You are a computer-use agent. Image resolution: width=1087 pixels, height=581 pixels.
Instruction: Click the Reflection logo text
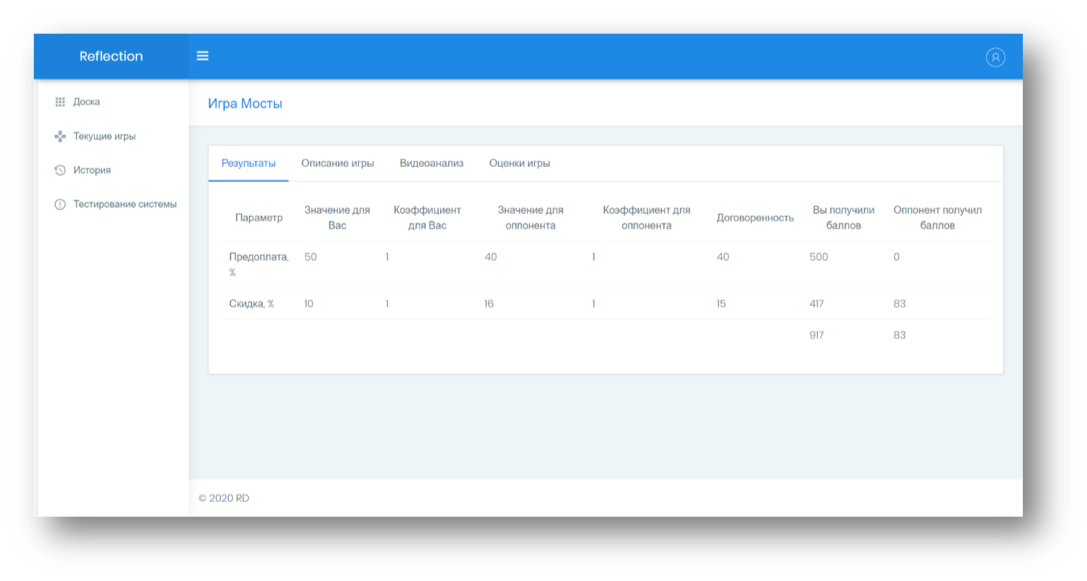click(111, 56)
